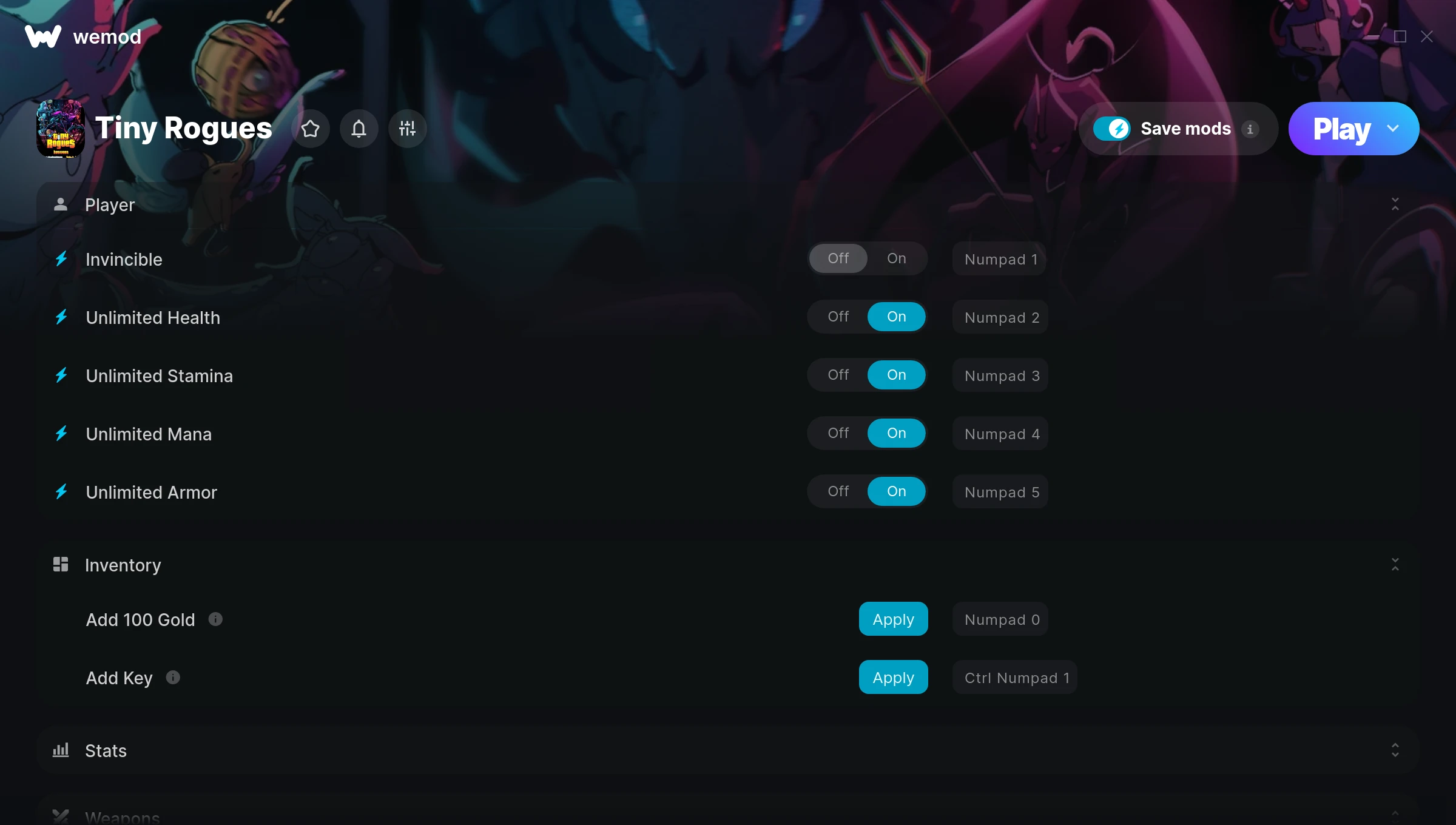
Task: Show info for Add 100 Gold
Action: click(x=215, y=619)
